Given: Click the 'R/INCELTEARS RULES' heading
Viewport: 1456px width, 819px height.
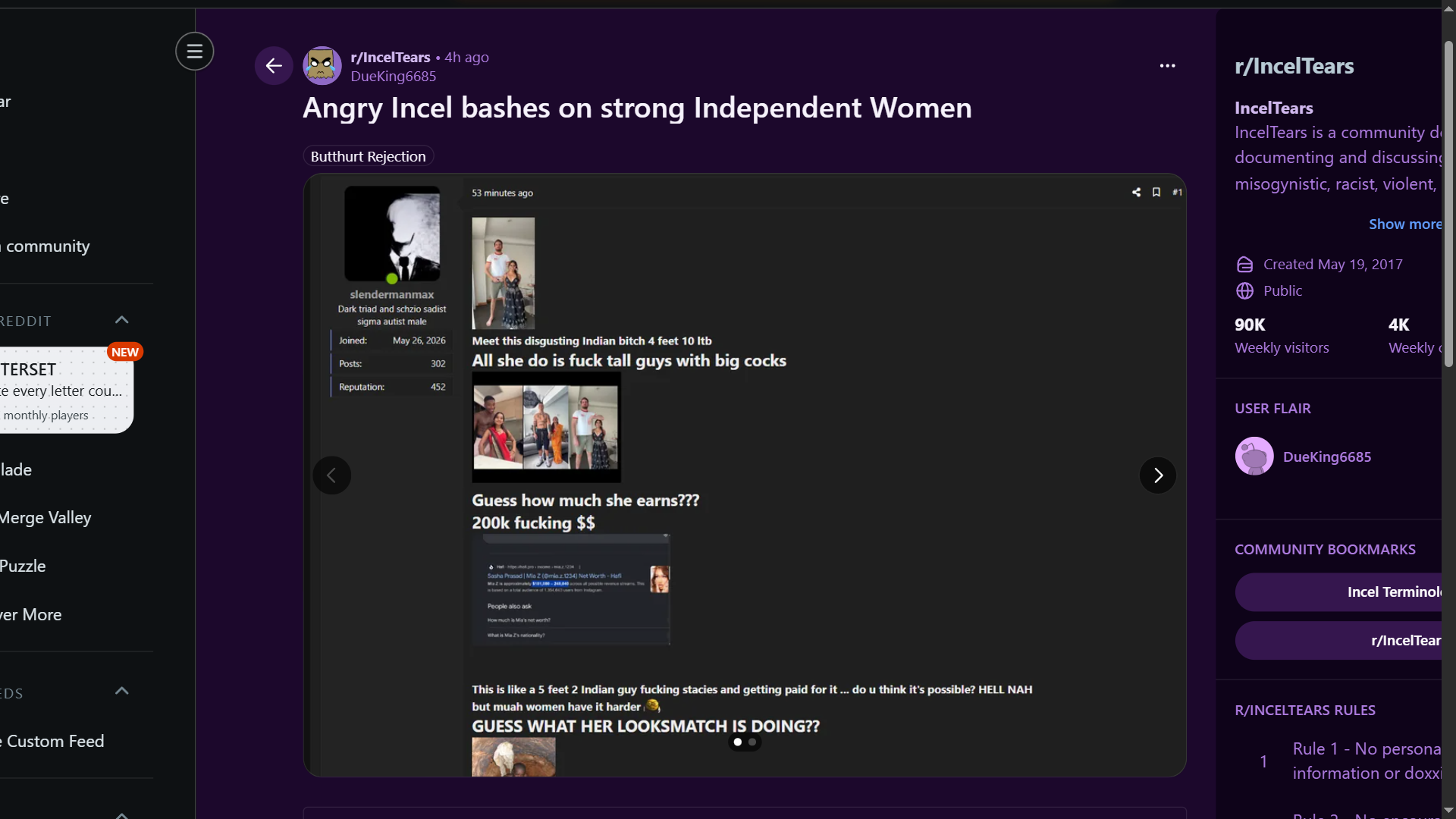Looking at the screenshot, I should click(x=1304, y=711).
